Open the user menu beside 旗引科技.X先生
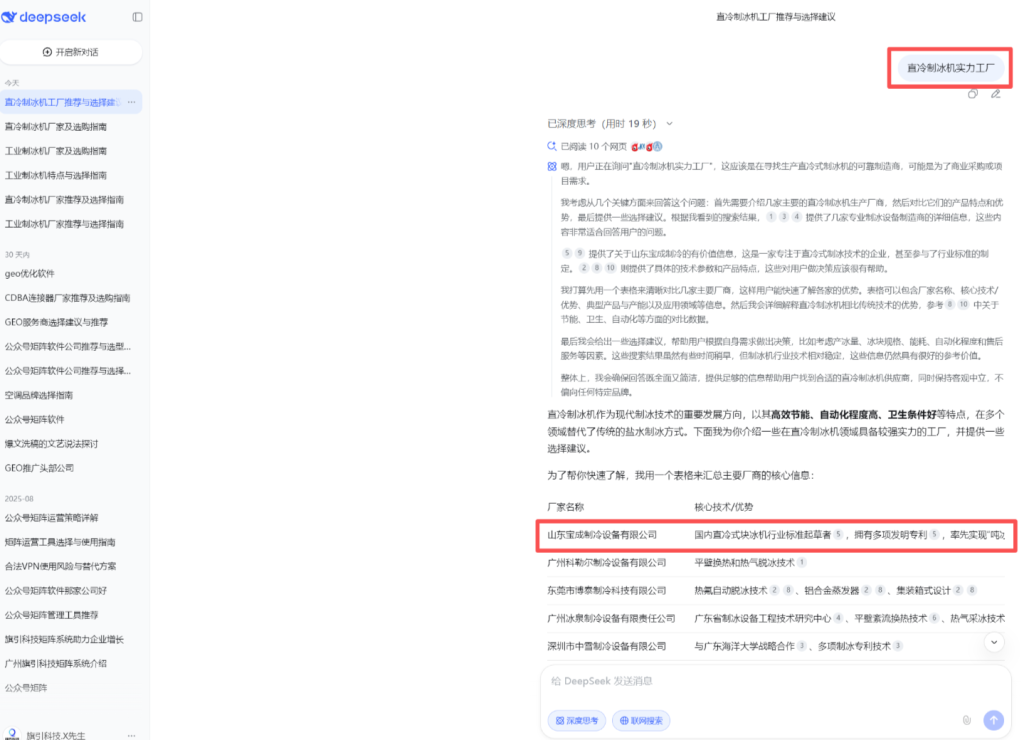1024x740 pixels. click(x=131, y=735)
